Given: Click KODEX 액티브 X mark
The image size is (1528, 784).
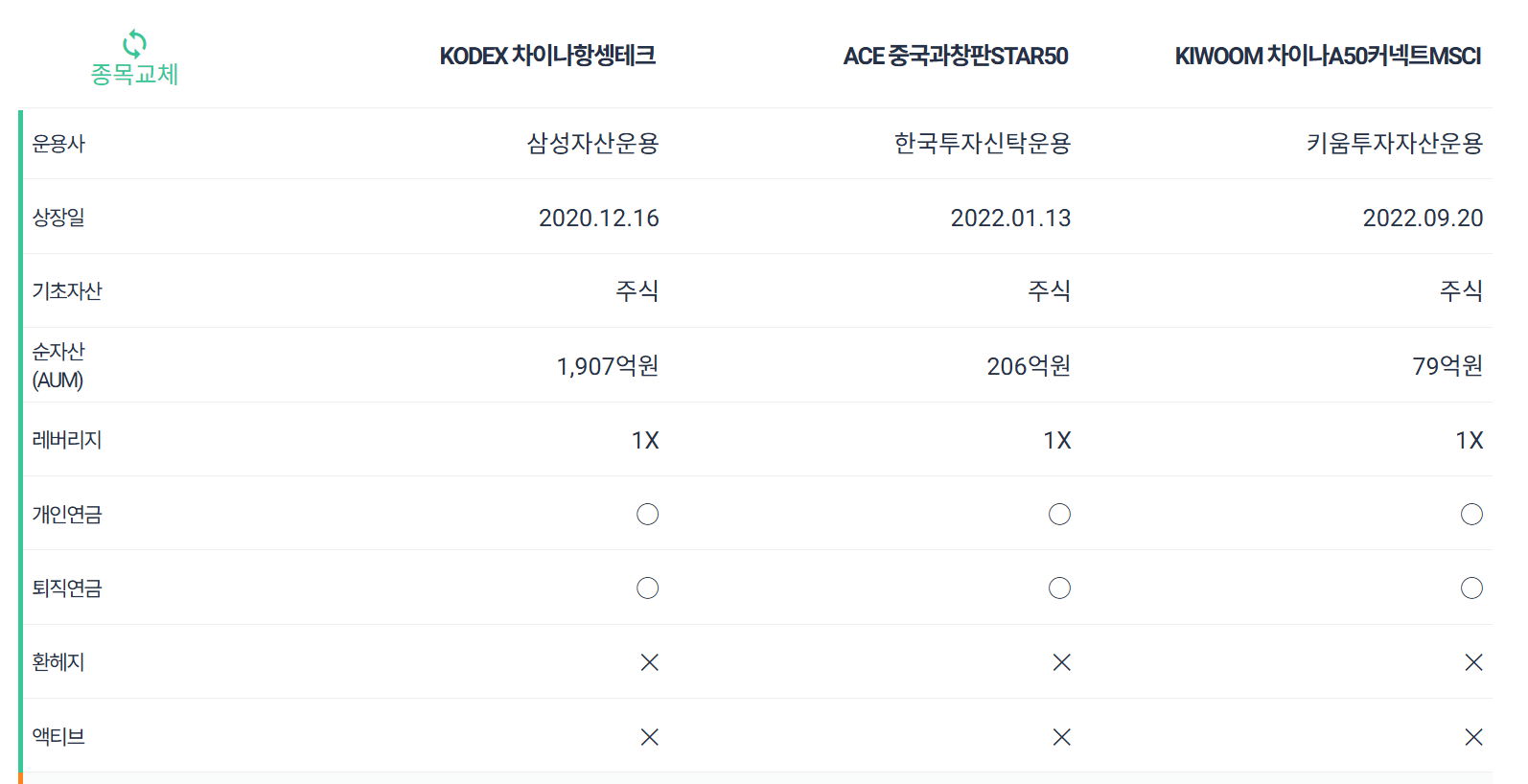Looking at the screenshot, I should [x=649, y=737].
